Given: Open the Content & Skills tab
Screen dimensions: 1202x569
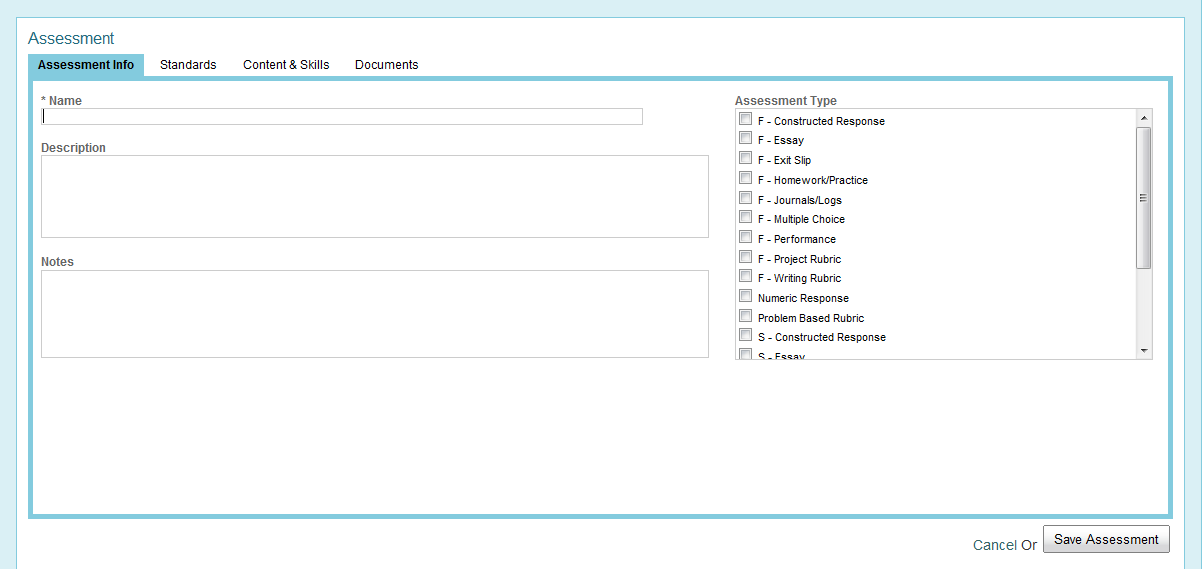Looking at the screenshot, I should click(x=286, y=65).
